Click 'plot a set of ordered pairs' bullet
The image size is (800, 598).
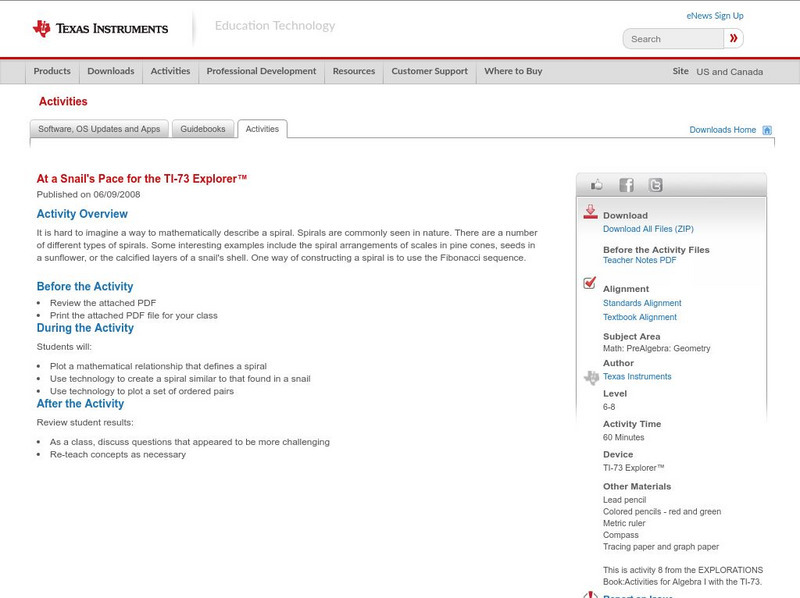pyautogui.click(x=142, y=391)
